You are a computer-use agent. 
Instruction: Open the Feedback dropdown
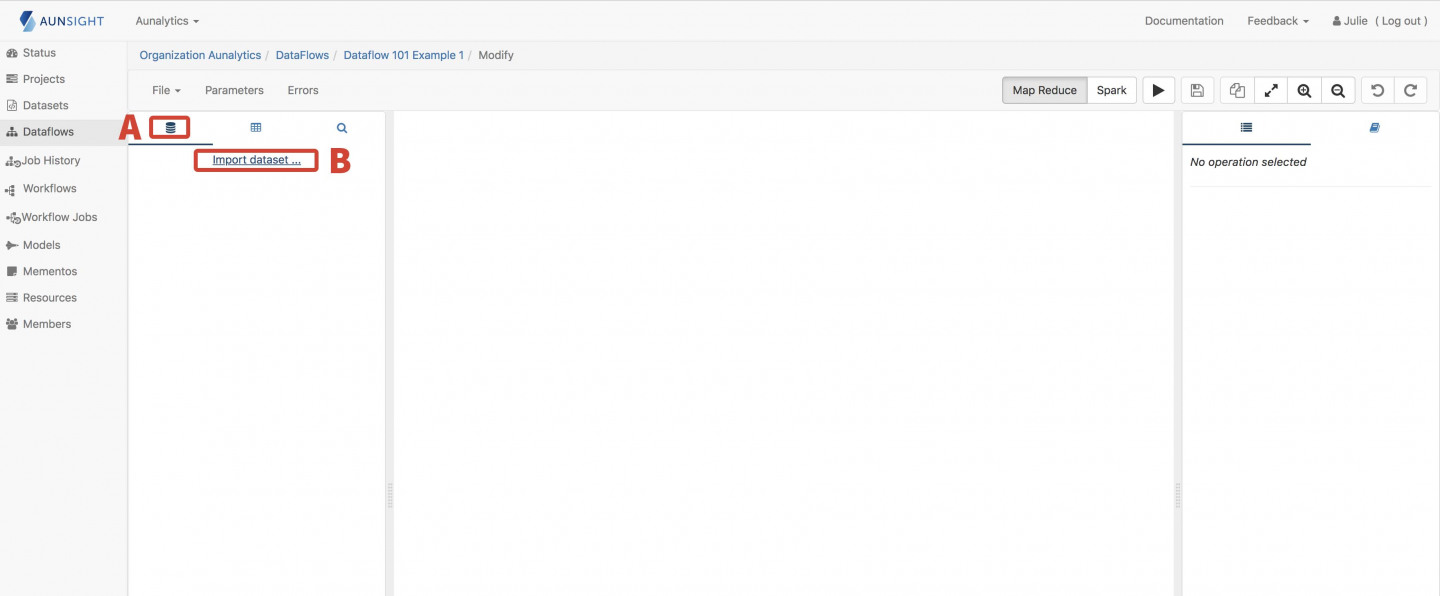click(1277, 21)
